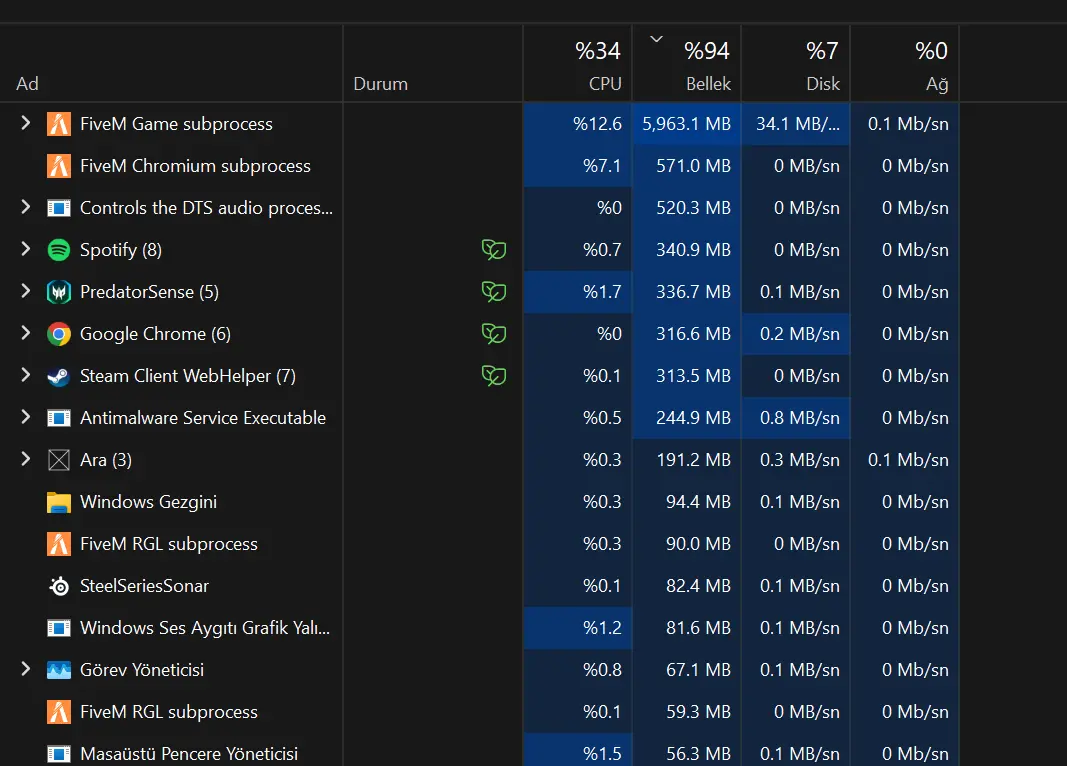Sort by the Bellek %94 column header

[x=687, y=64]
